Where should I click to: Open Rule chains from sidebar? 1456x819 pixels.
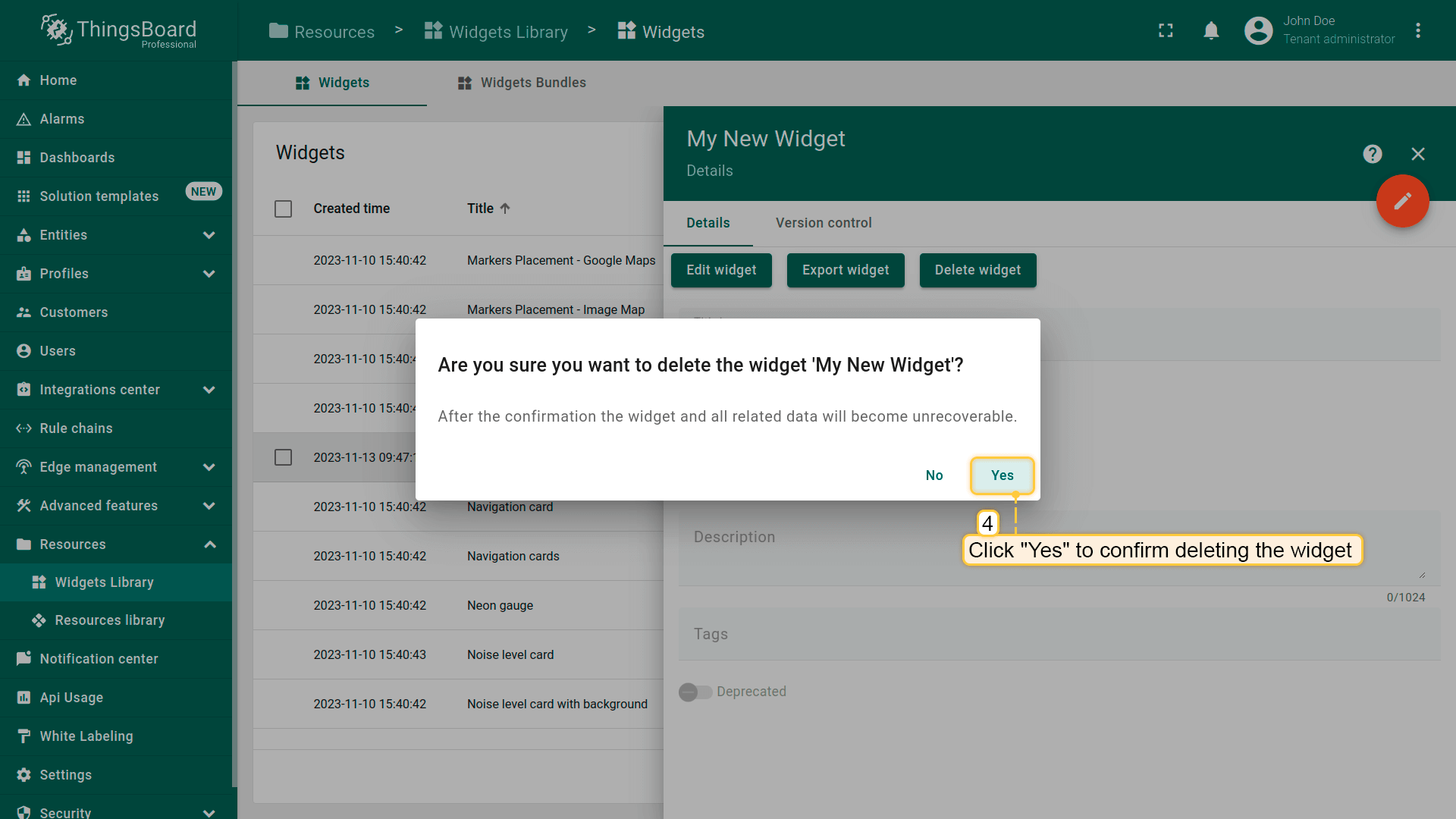pyautogui.click(x=76, y=428)
